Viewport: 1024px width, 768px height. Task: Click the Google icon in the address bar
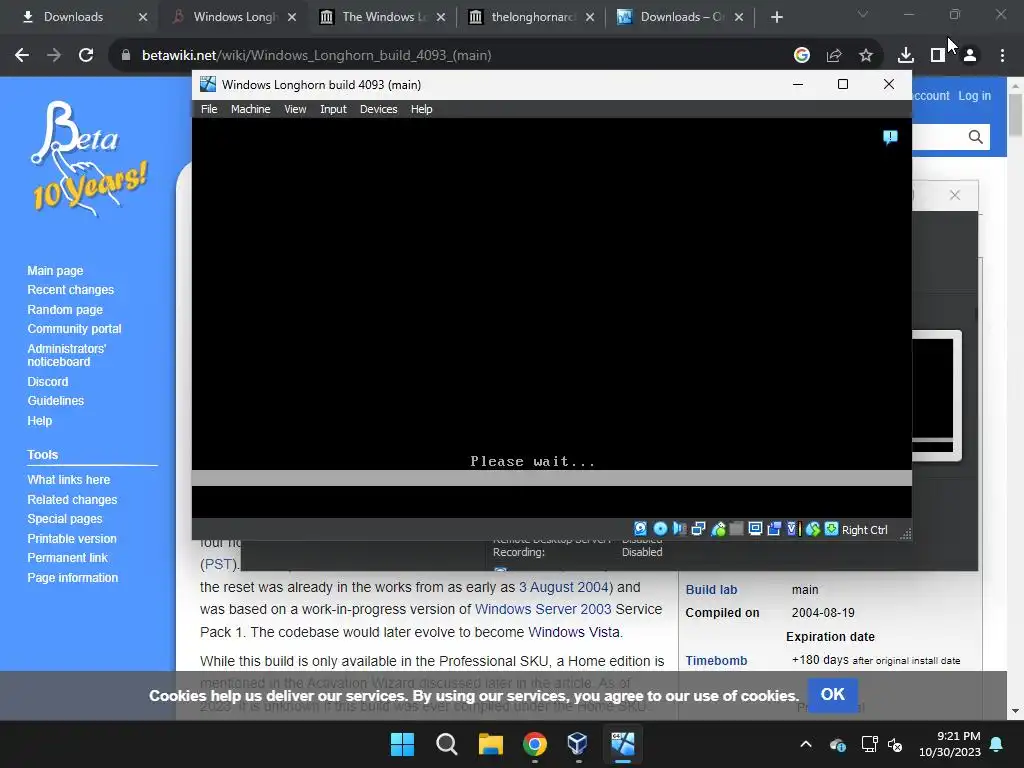point(802,56)
